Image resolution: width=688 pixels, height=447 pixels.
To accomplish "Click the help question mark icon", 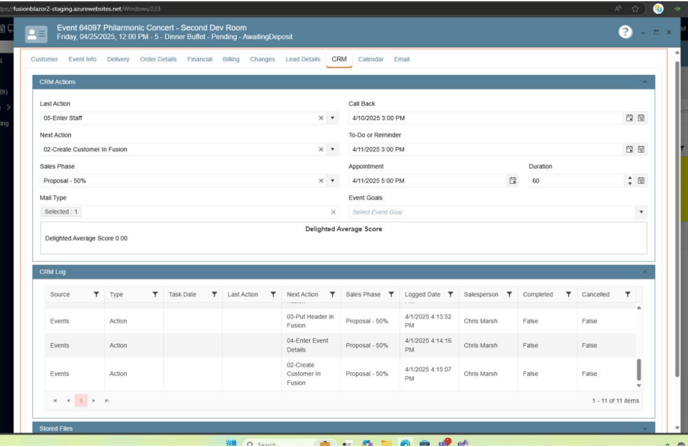I will 625,32.
